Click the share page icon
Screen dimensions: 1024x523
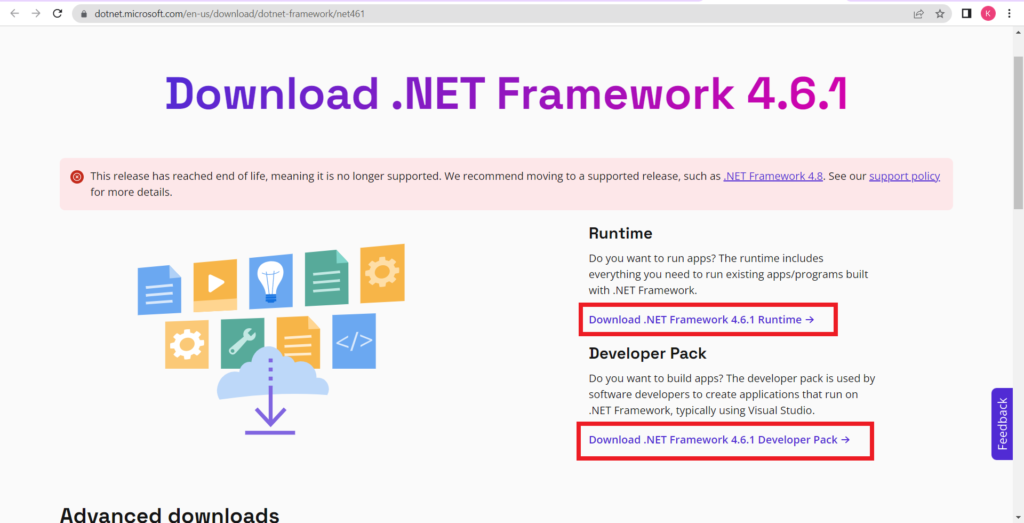coord(918,14)
